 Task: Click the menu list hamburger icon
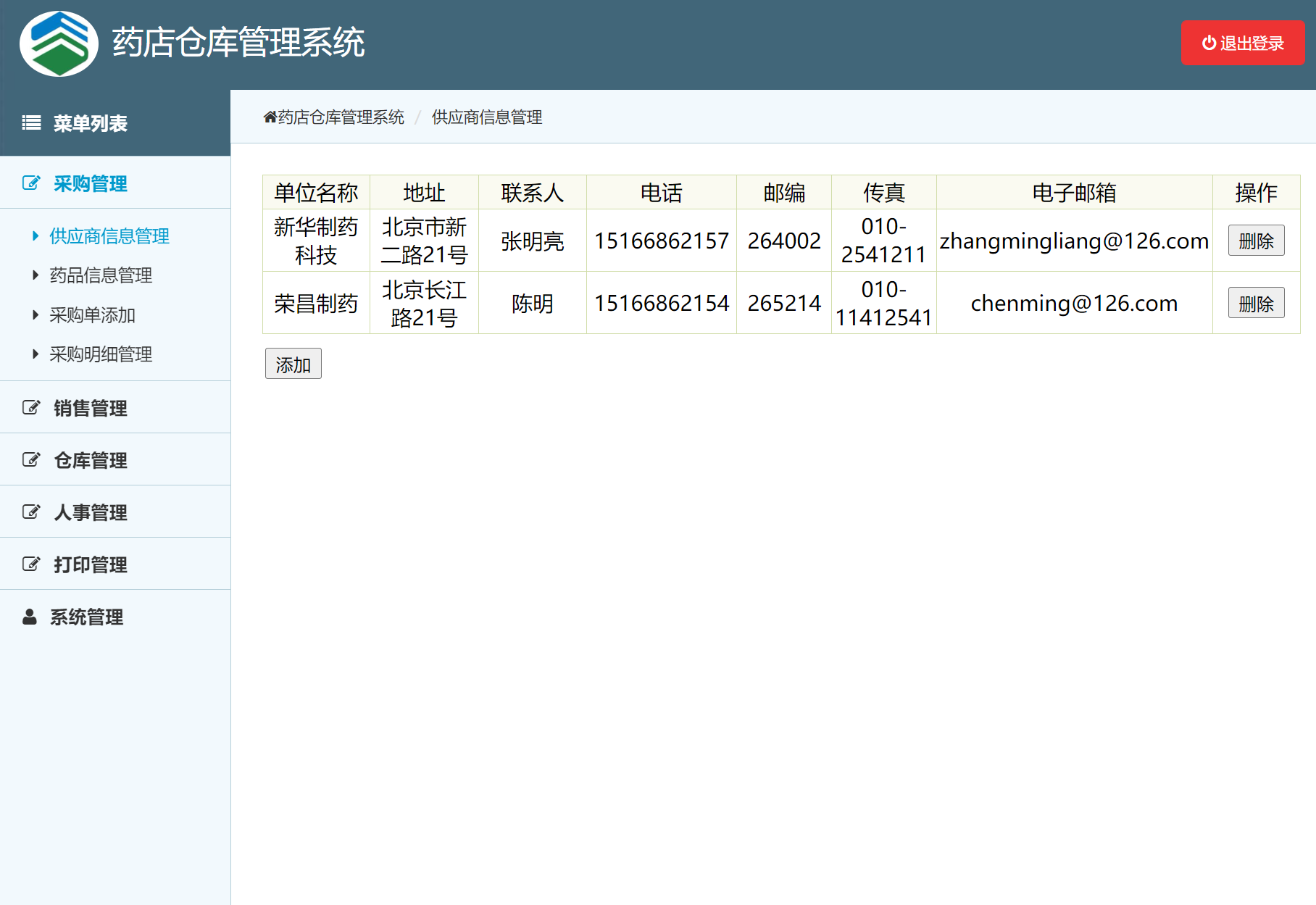[x=31, y=123]
